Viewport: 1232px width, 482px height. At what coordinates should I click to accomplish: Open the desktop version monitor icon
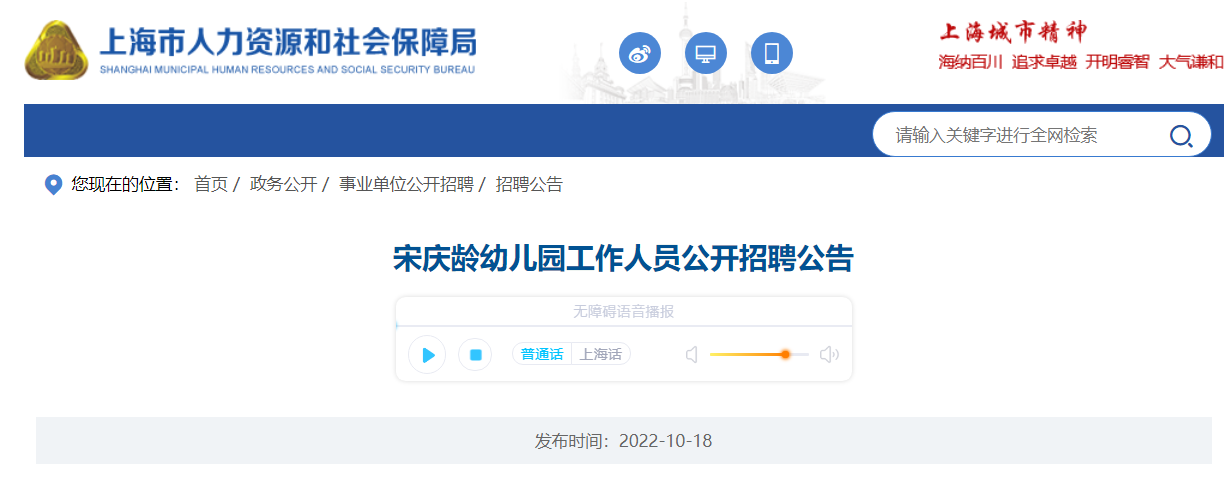(706, 53)
